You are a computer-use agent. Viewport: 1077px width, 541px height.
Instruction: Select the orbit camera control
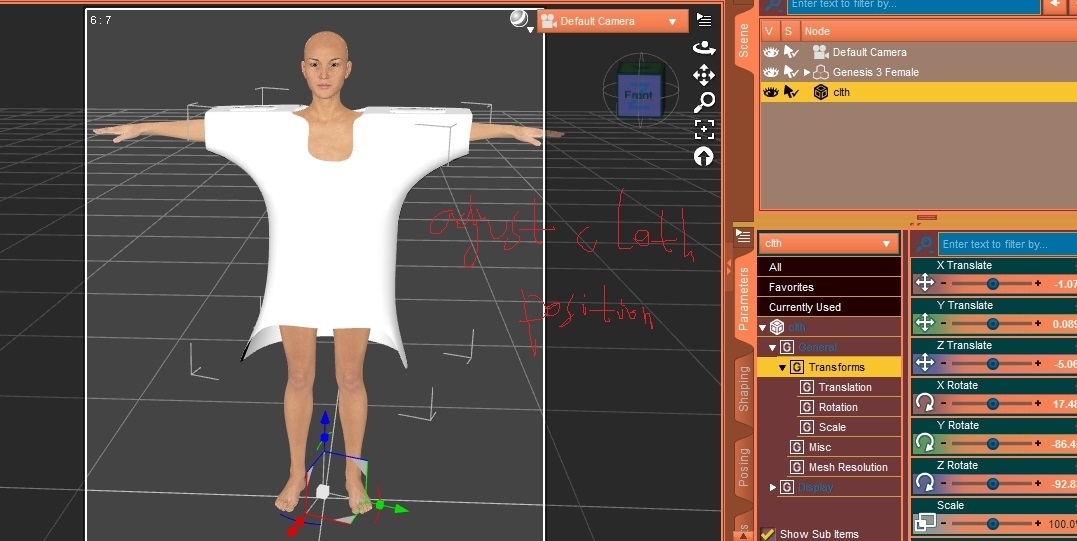704,47
